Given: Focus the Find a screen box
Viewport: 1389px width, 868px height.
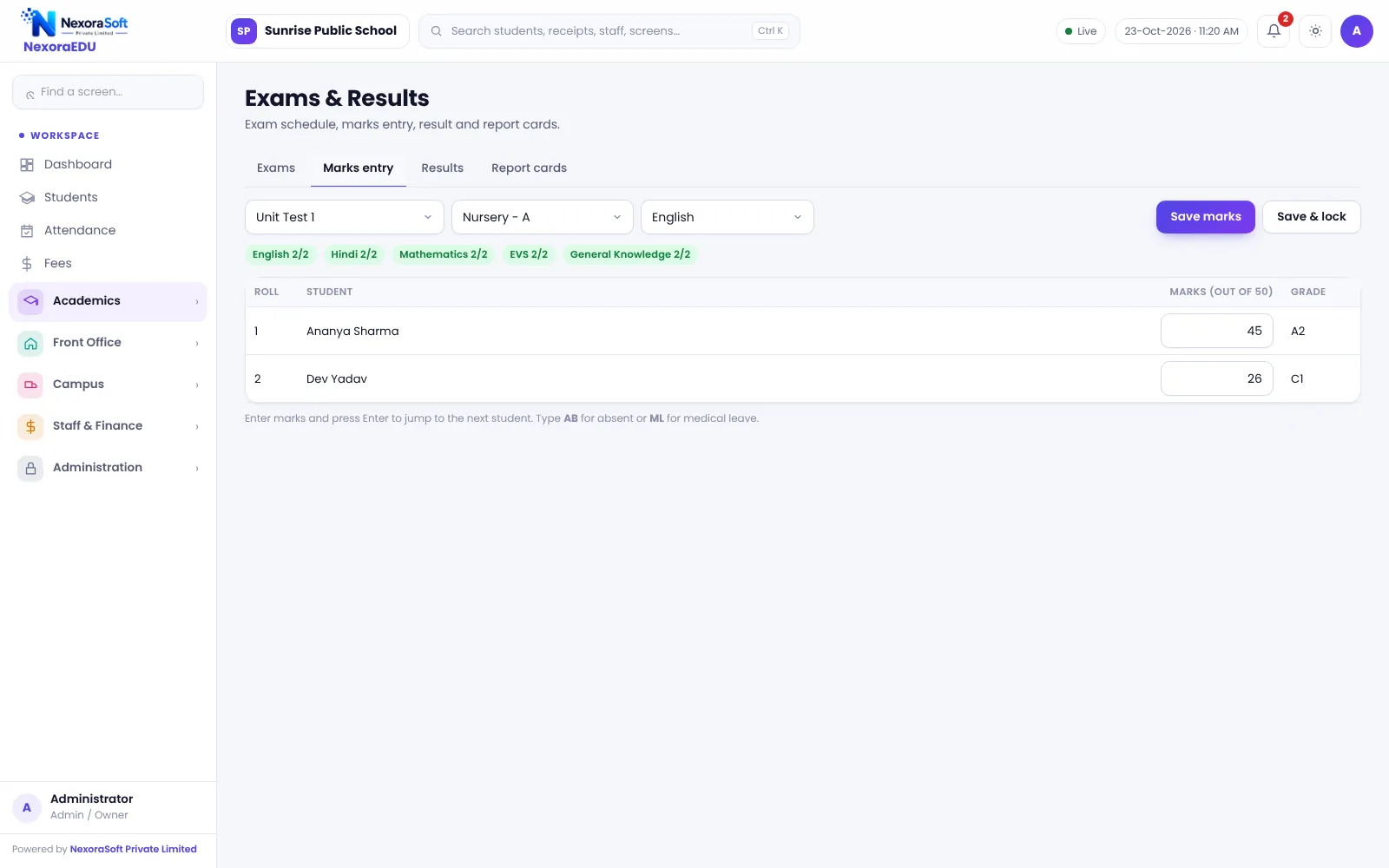Looking at the screenshot, I should 108,92.
